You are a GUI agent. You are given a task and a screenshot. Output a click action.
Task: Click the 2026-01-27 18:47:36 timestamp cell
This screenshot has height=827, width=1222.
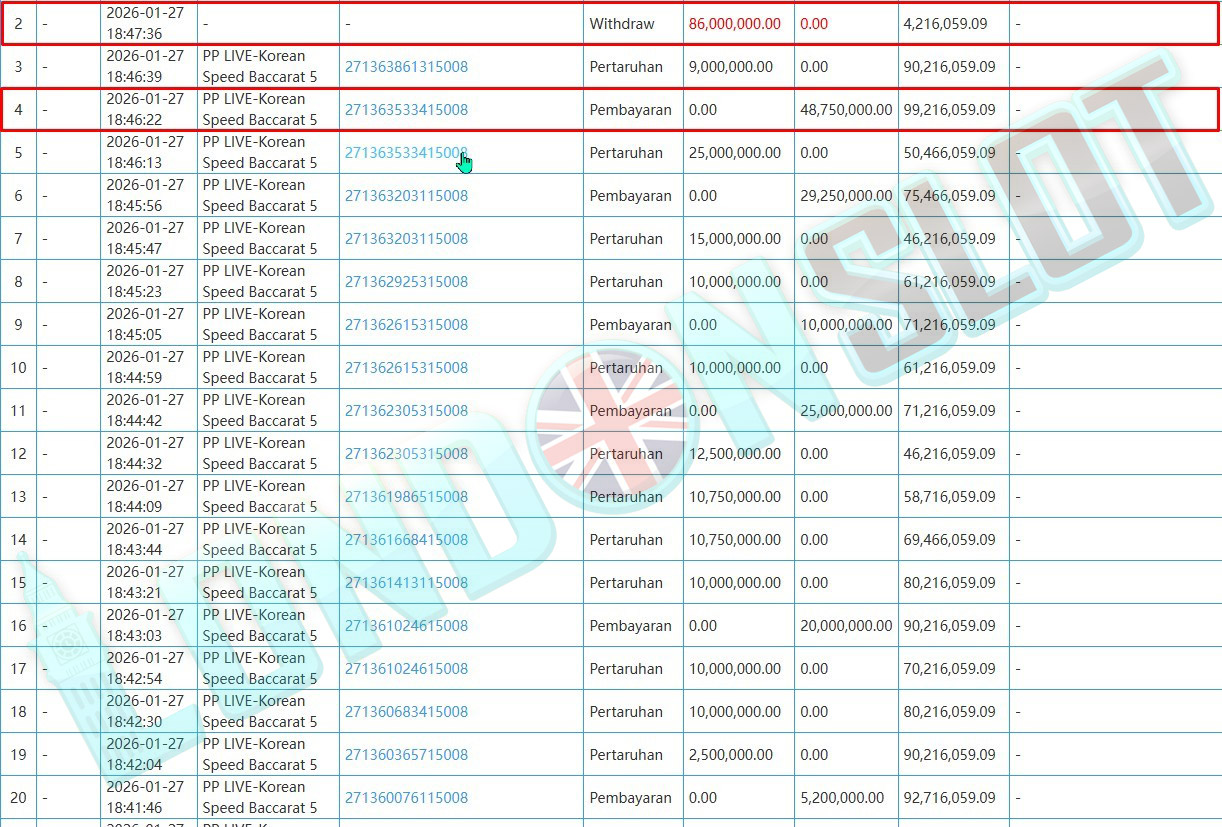(145, 24)
